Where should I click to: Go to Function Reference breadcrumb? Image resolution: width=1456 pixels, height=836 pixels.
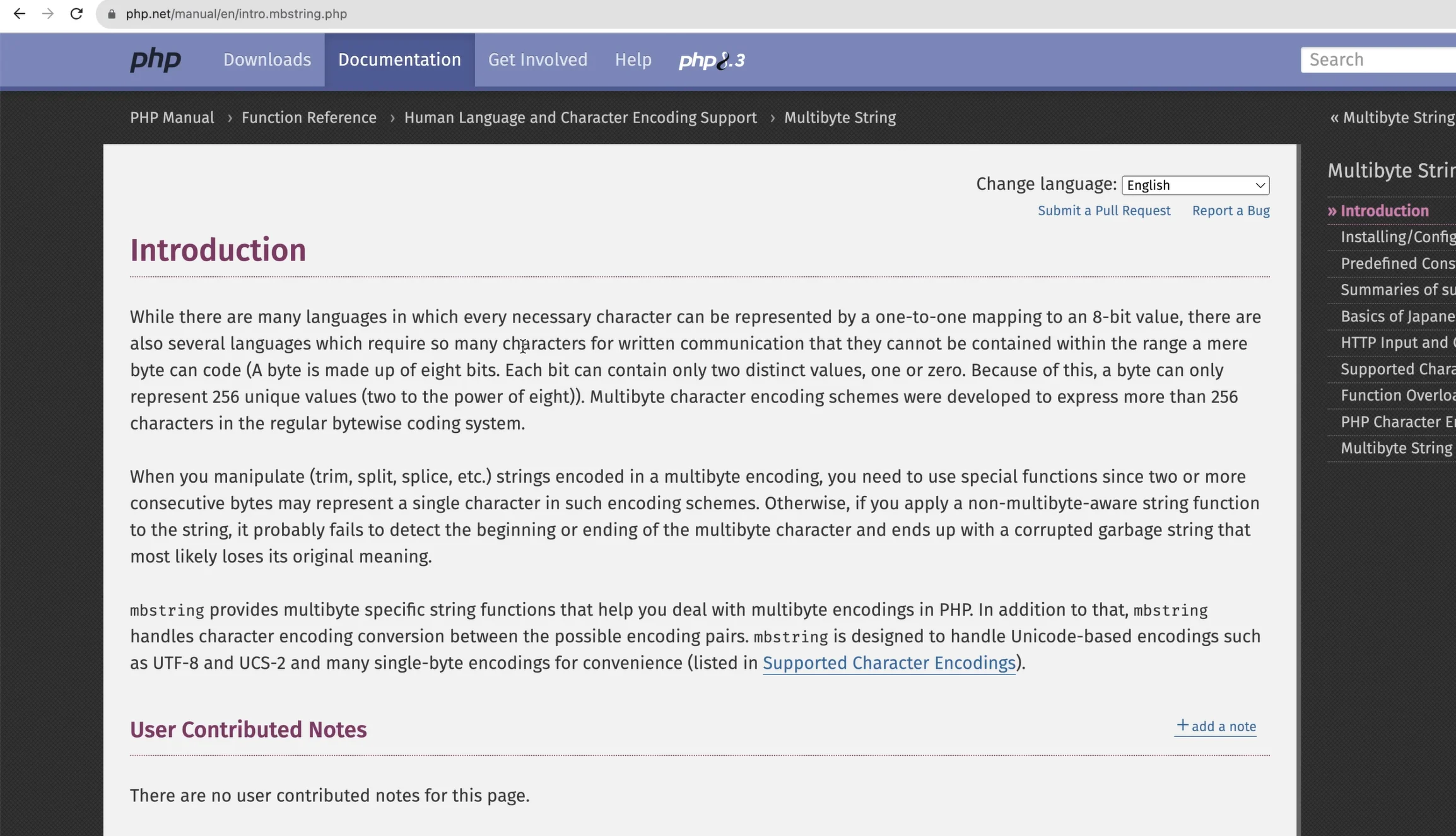click(308, 118)
